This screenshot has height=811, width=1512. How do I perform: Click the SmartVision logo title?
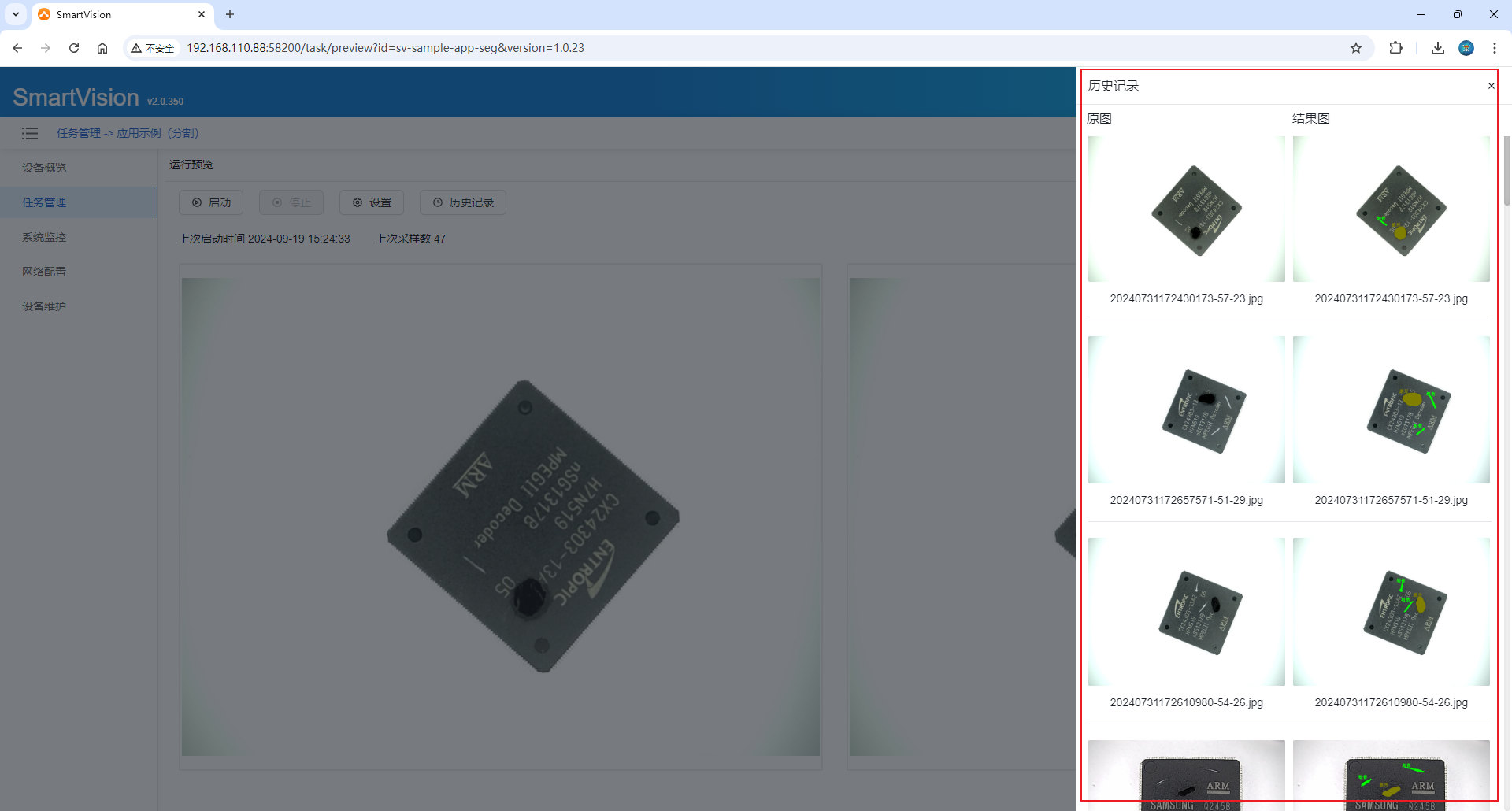pyautogui.click(x=76, y=97)
